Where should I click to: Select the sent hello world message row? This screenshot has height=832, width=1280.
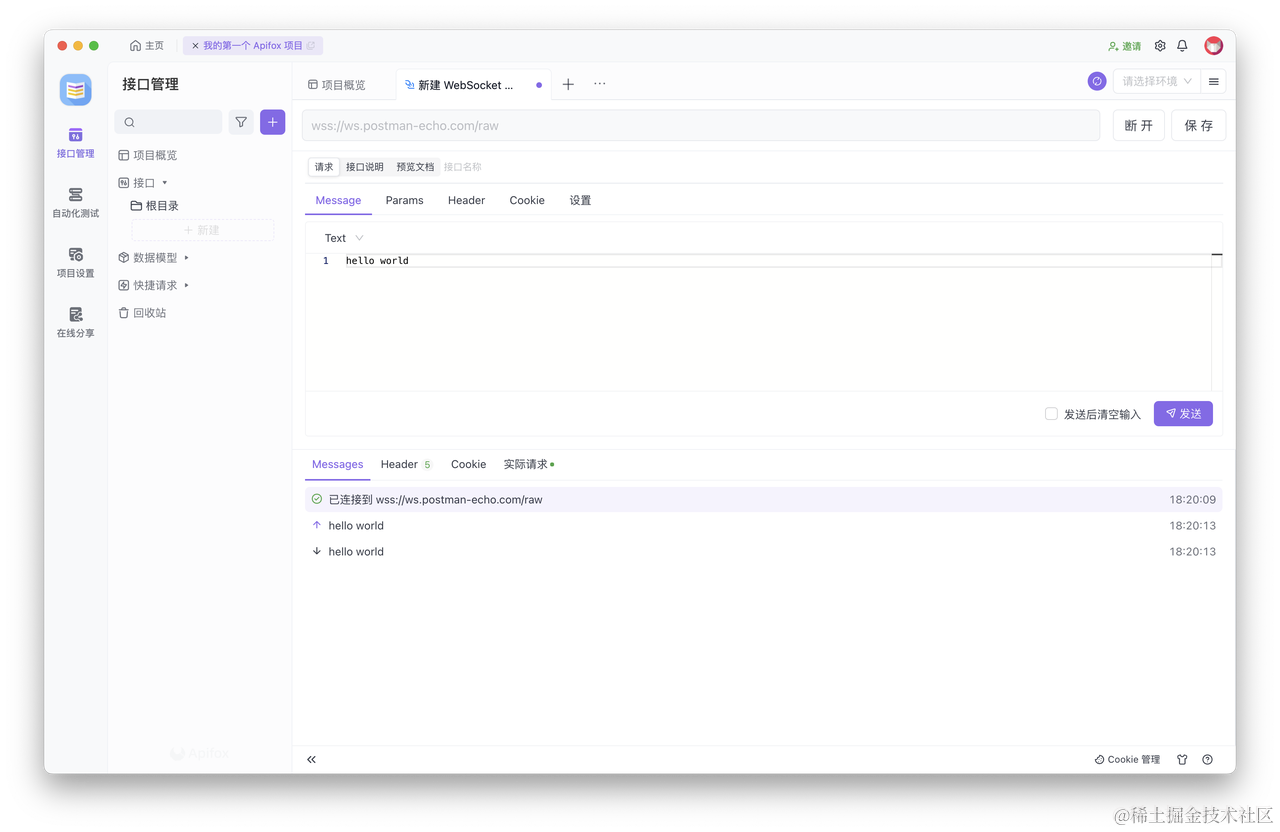pos(764,525)
